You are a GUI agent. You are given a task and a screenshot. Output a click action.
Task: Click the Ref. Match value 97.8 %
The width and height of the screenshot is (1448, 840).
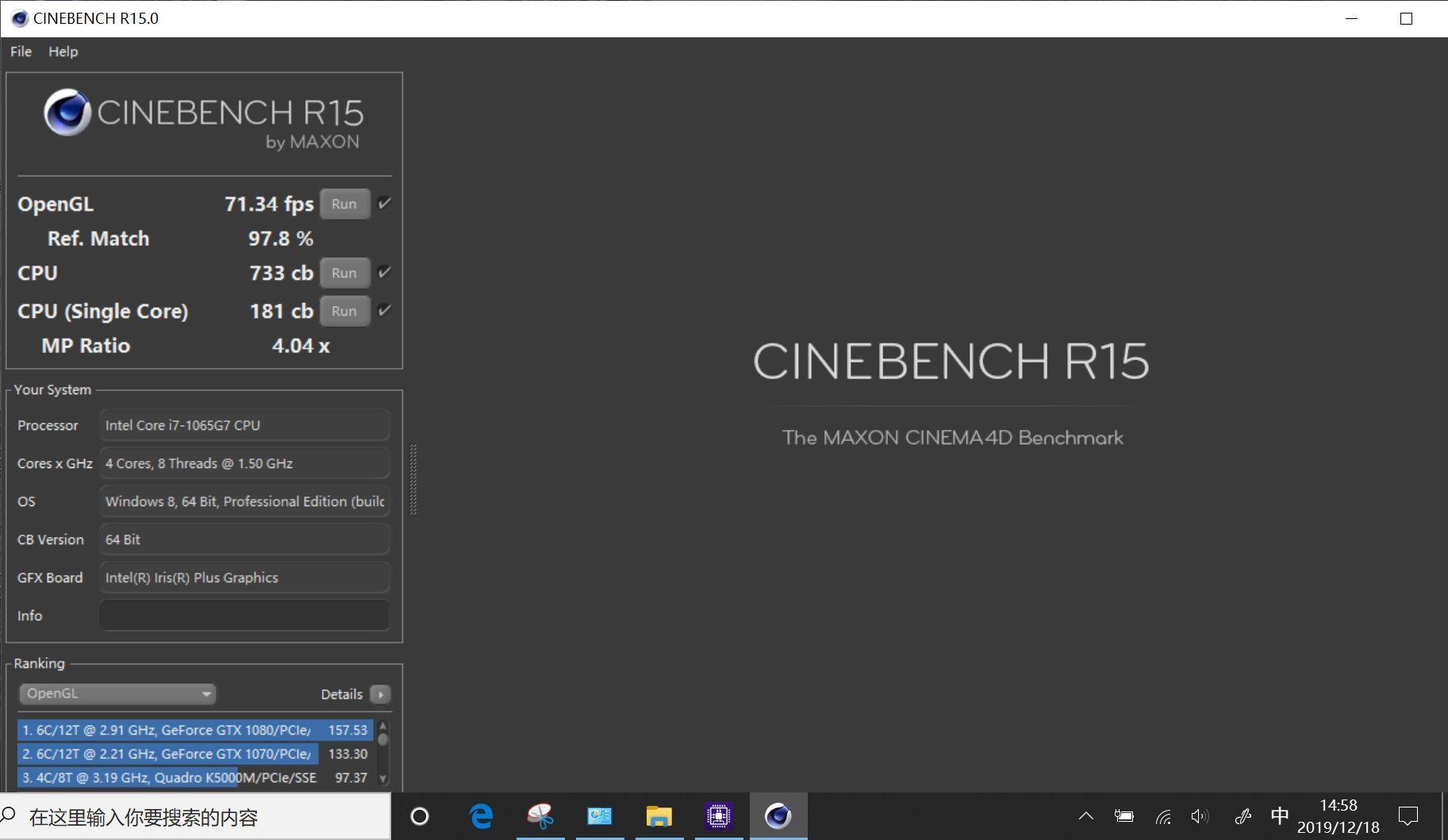point(281,239)
